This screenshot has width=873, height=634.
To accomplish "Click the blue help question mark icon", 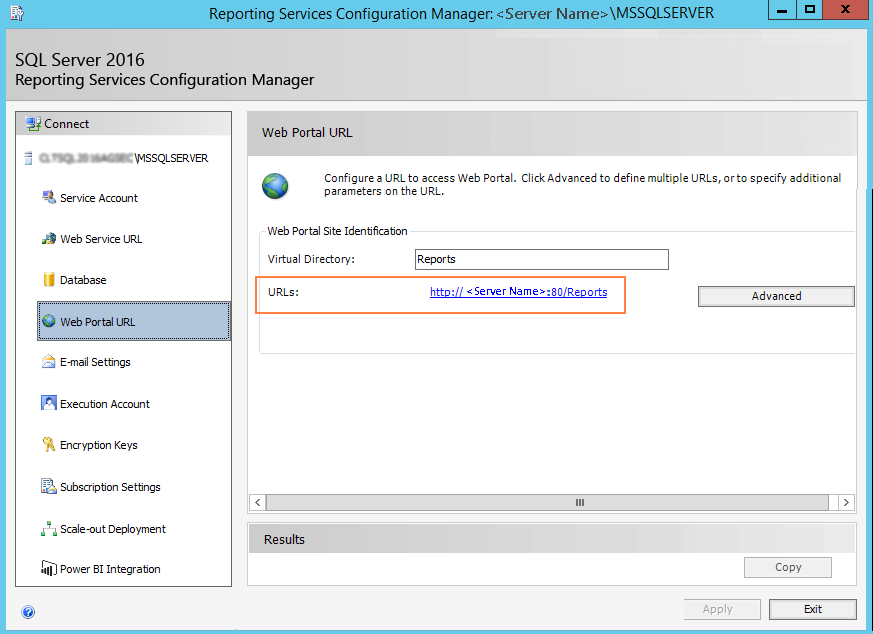I will tap(28, 612).
